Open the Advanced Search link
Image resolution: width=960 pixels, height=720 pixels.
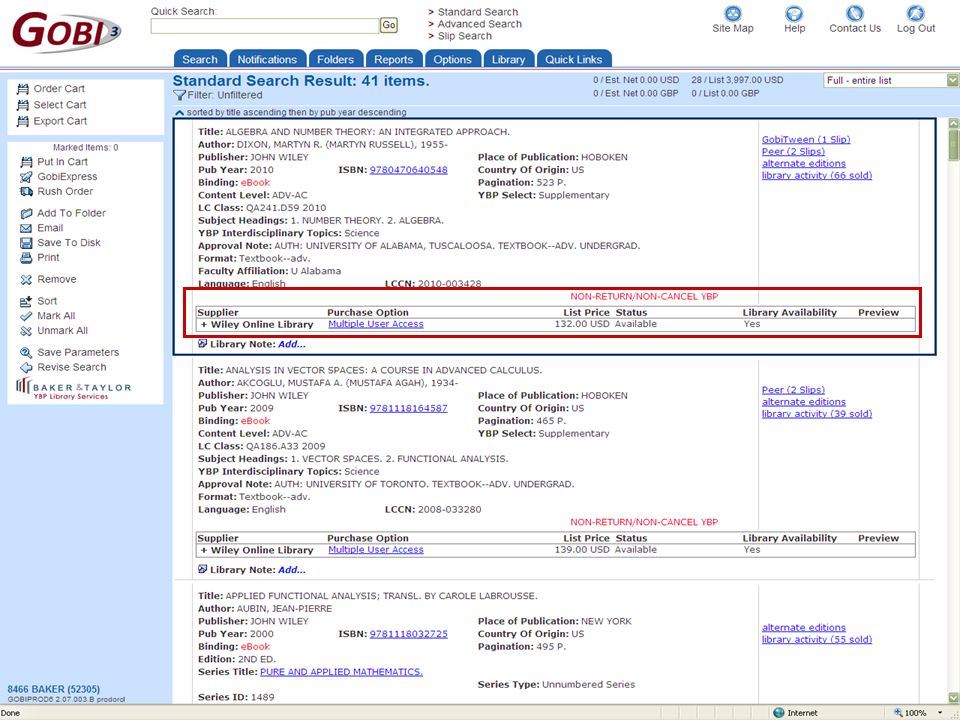(480, 24)
